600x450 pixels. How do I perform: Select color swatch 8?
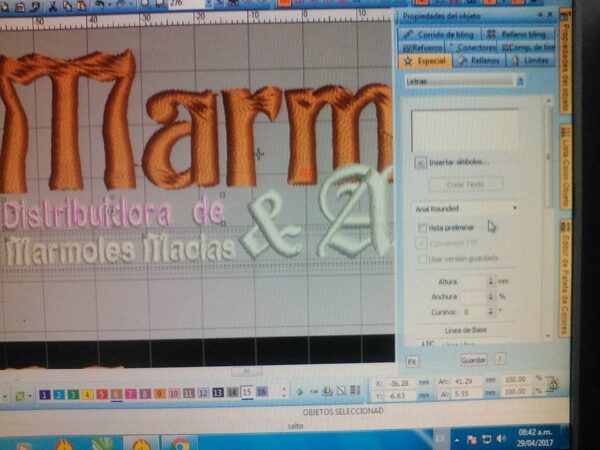click(145, 394)
